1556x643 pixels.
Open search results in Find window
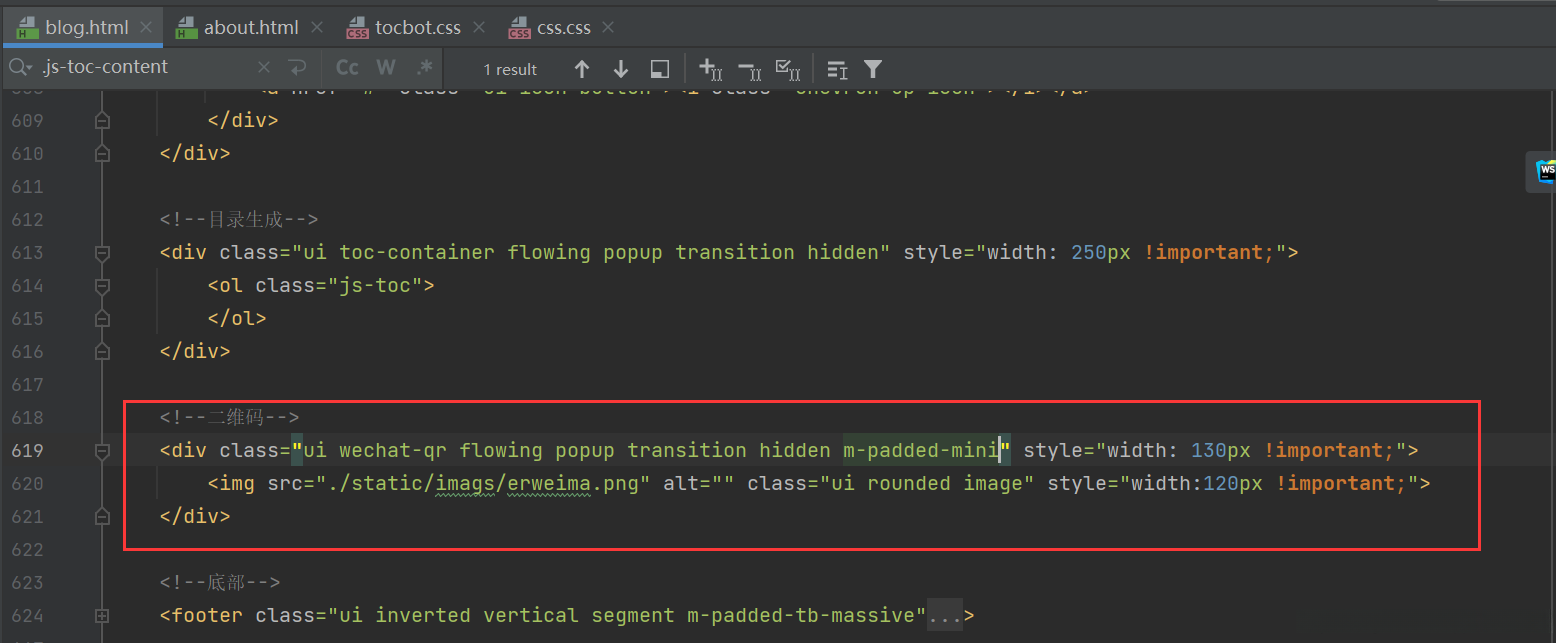click(x=660, y=69)
